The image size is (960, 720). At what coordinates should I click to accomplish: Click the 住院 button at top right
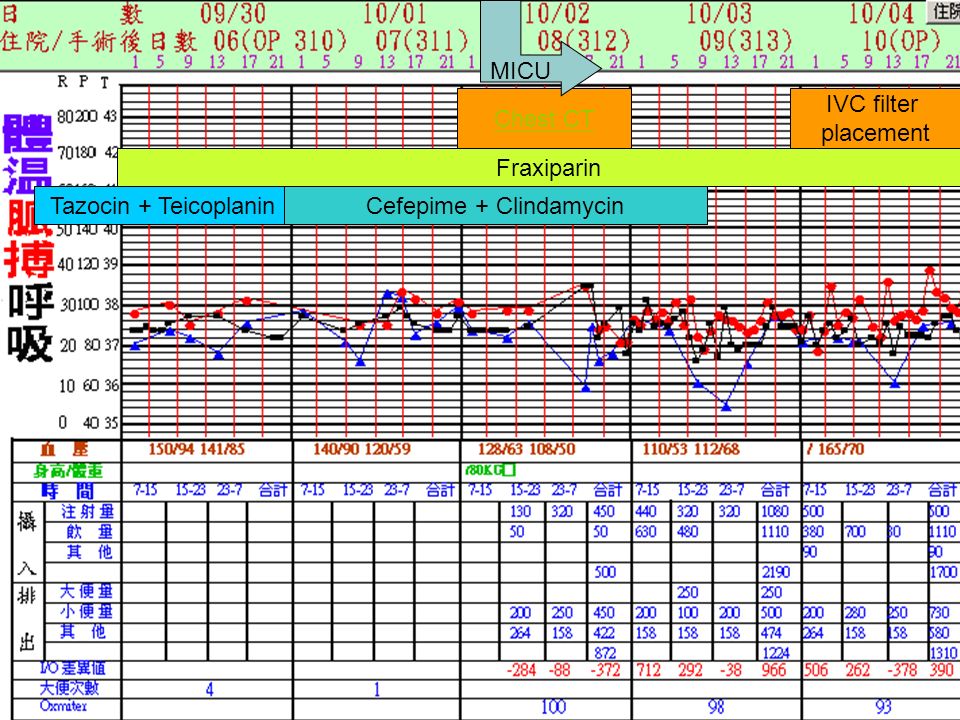[x=944, y=11]
